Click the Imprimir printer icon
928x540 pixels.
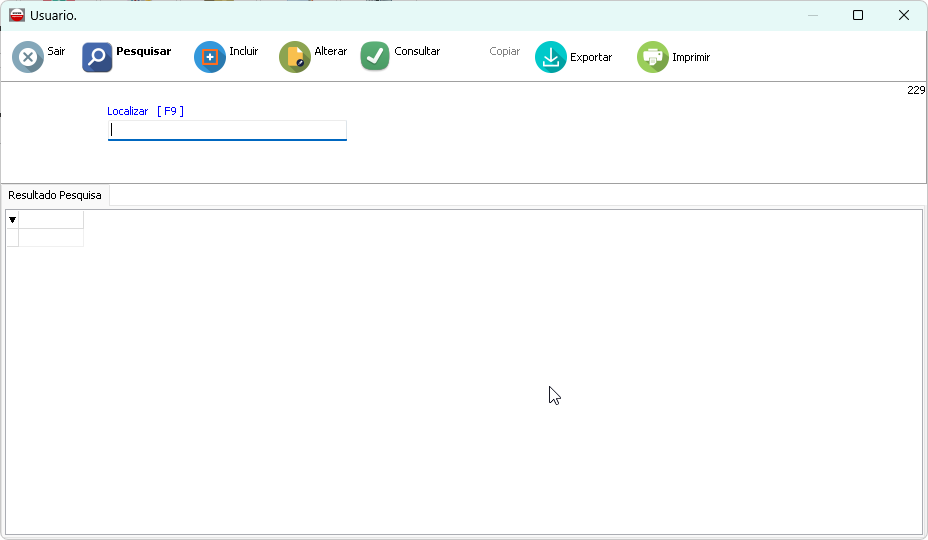coord(653,57)
